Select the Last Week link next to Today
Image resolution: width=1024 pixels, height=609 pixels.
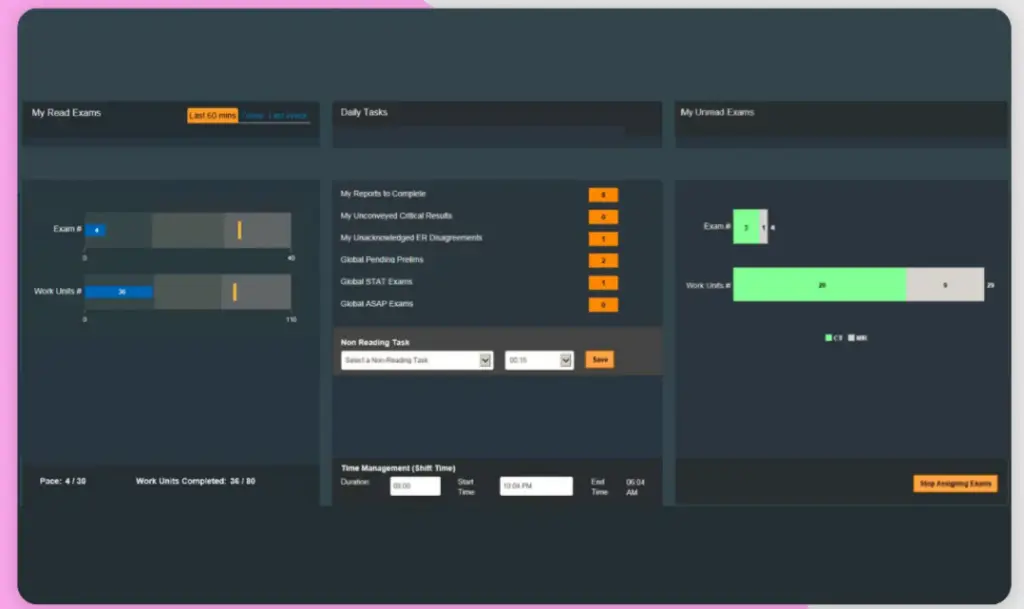(x=290, y=115)
